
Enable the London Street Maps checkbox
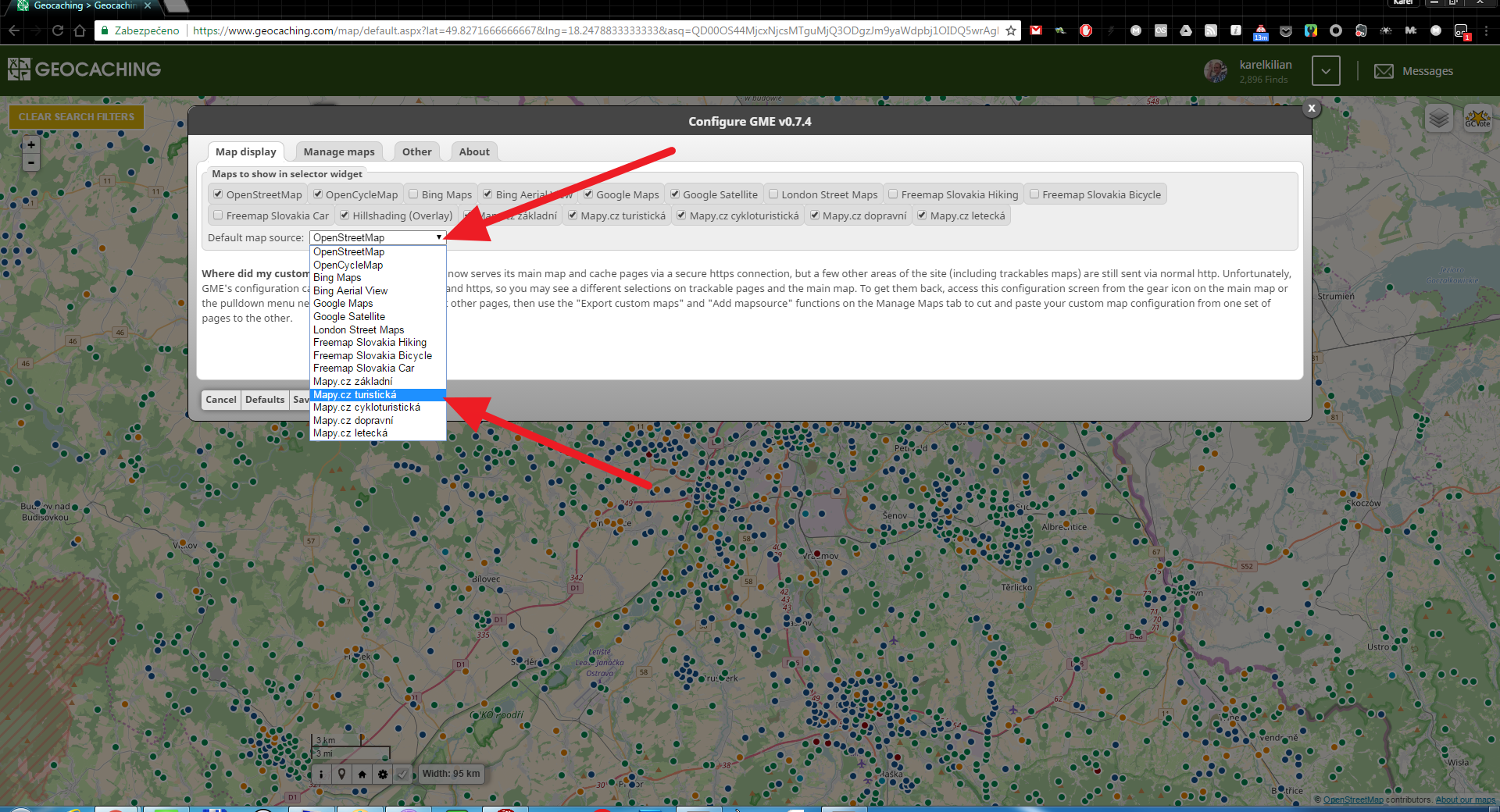[773, 194]
